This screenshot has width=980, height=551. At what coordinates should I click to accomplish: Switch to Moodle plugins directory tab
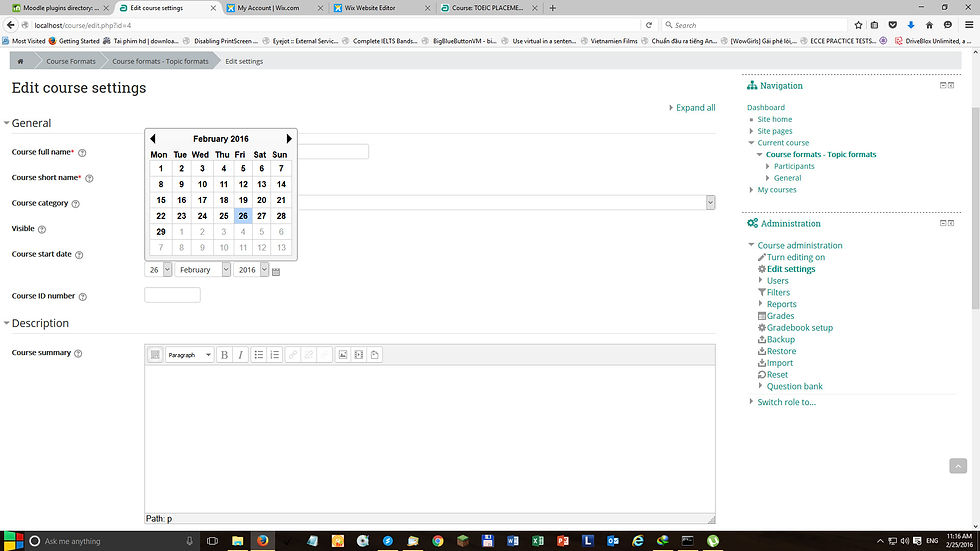coord(61,8)
